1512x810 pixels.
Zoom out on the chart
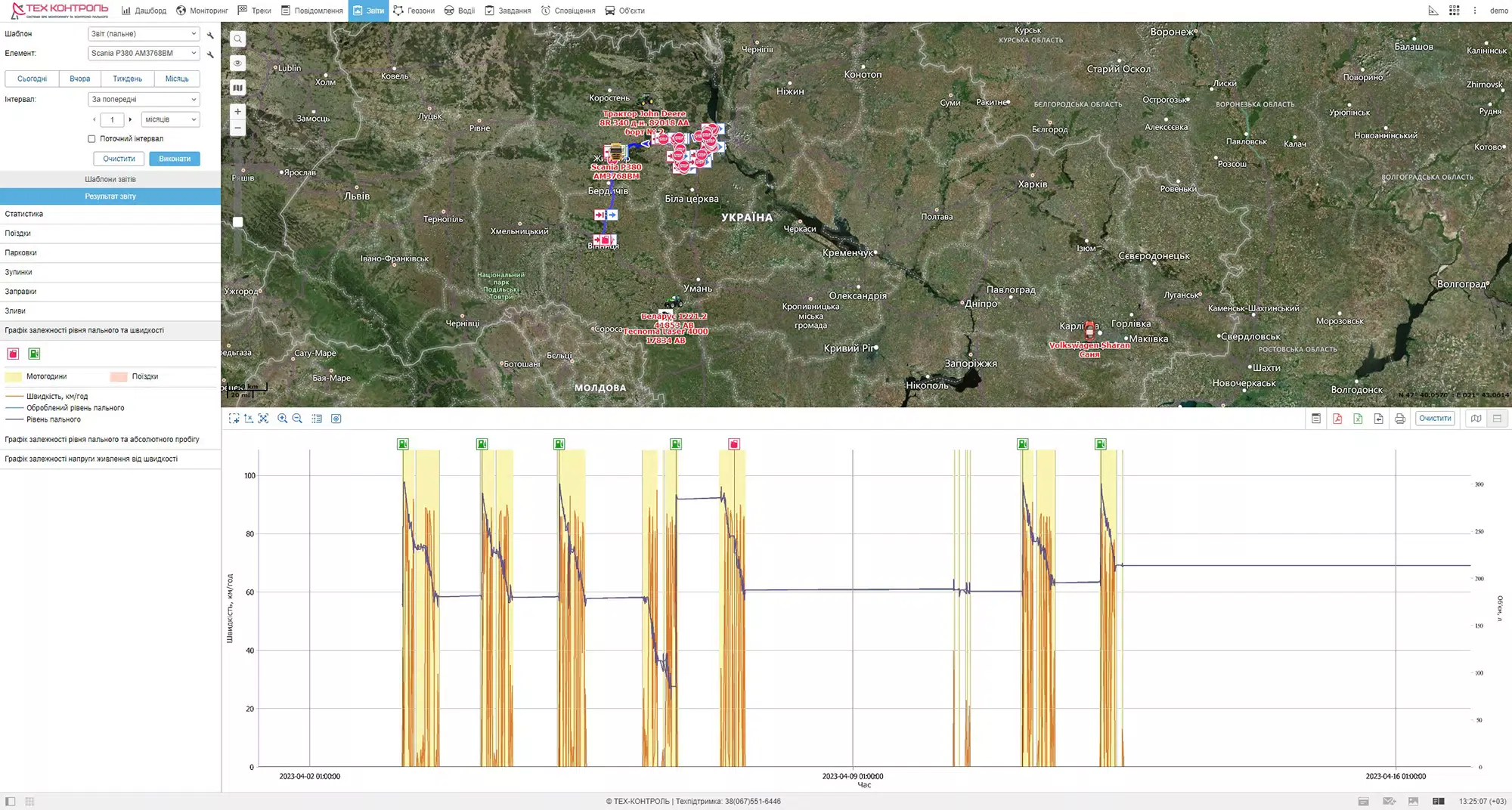(x=297, y=419)
